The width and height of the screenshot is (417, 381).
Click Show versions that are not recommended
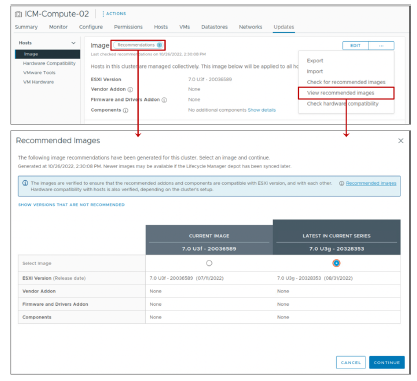point(71,205)
